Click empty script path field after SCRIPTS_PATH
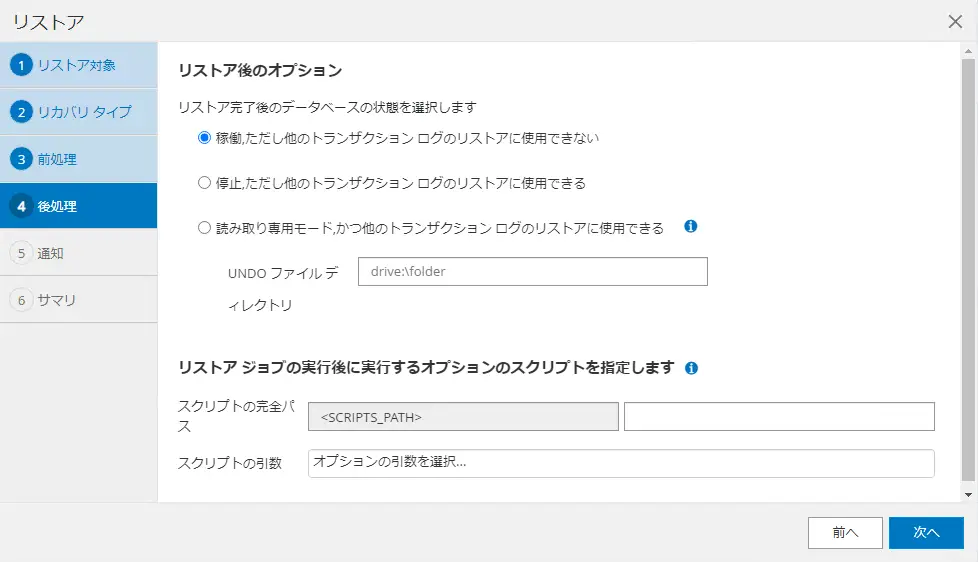978x562 pixels. point(779,417)
